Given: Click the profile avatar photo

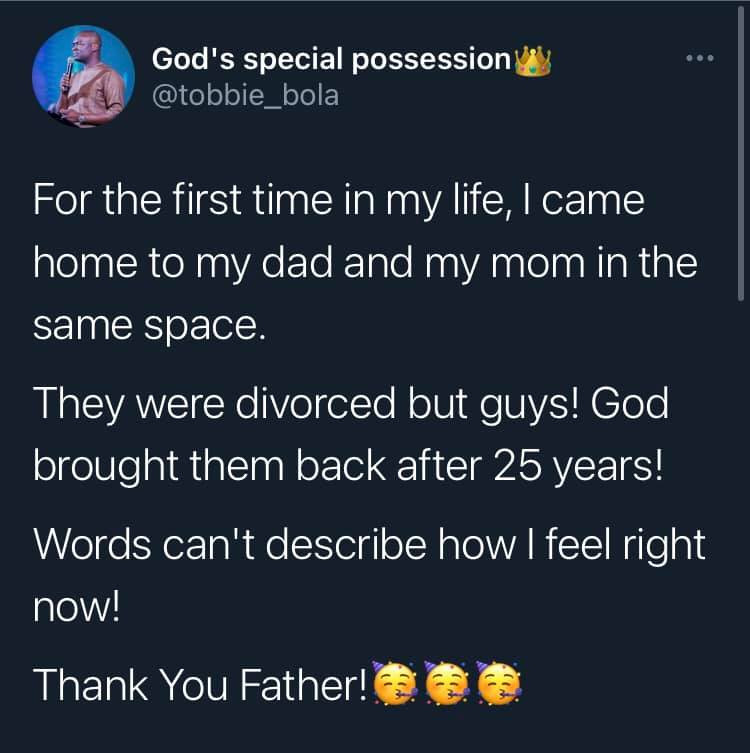Looking at the screenshot, I should tap(83, 77).
